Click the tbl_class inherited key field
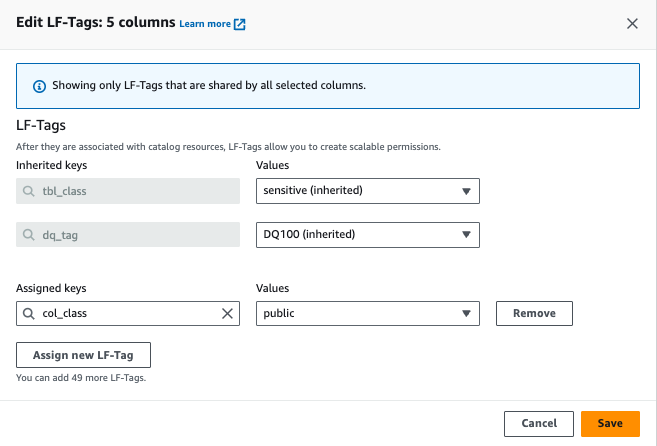 pyautogui.click(x=135, y=191)
